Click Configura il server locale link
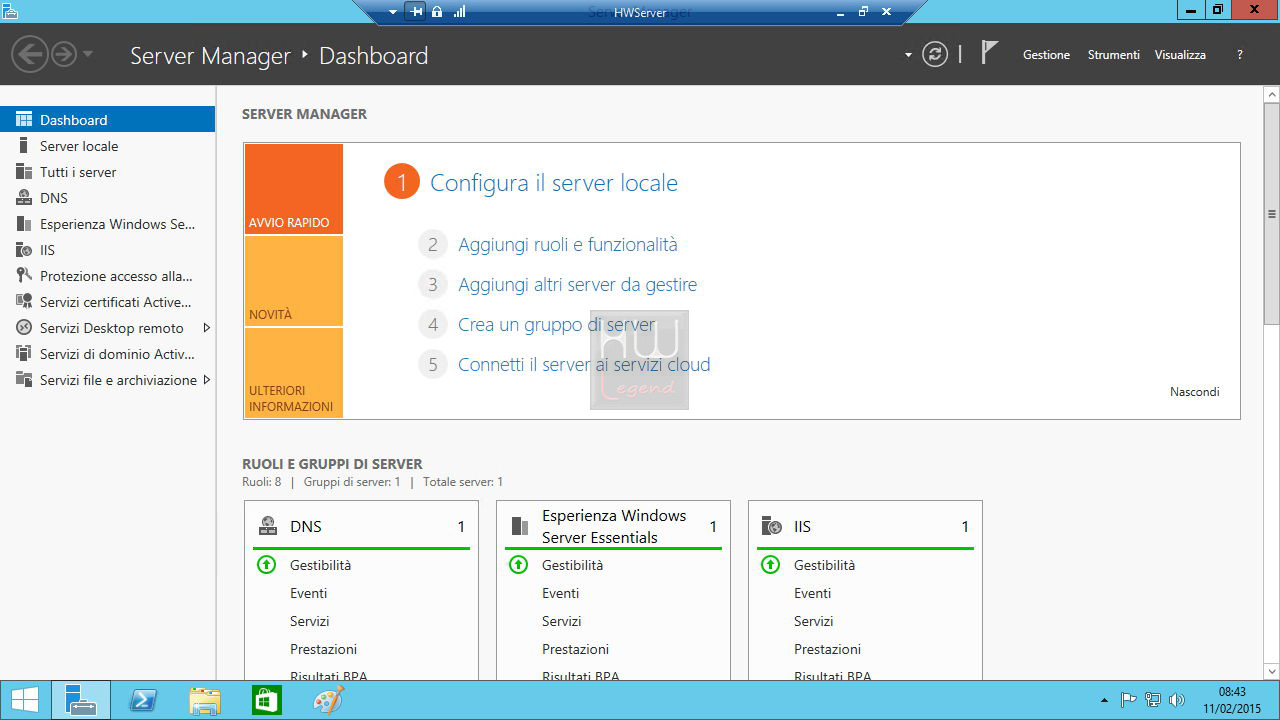 (554, 183)
